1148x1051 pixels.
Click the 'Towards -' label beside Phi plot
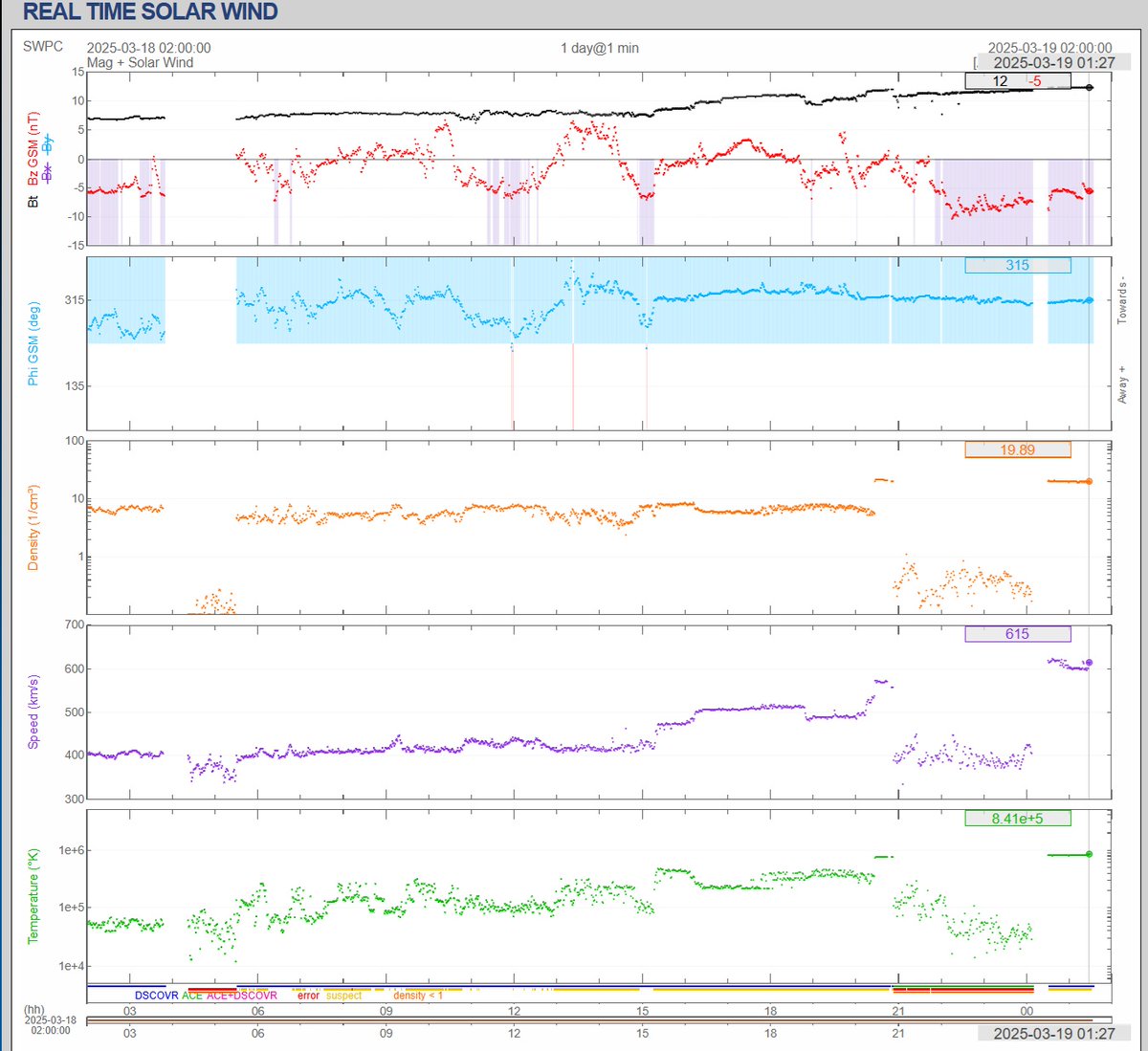pyautogui.click(x=1122, y=301)
